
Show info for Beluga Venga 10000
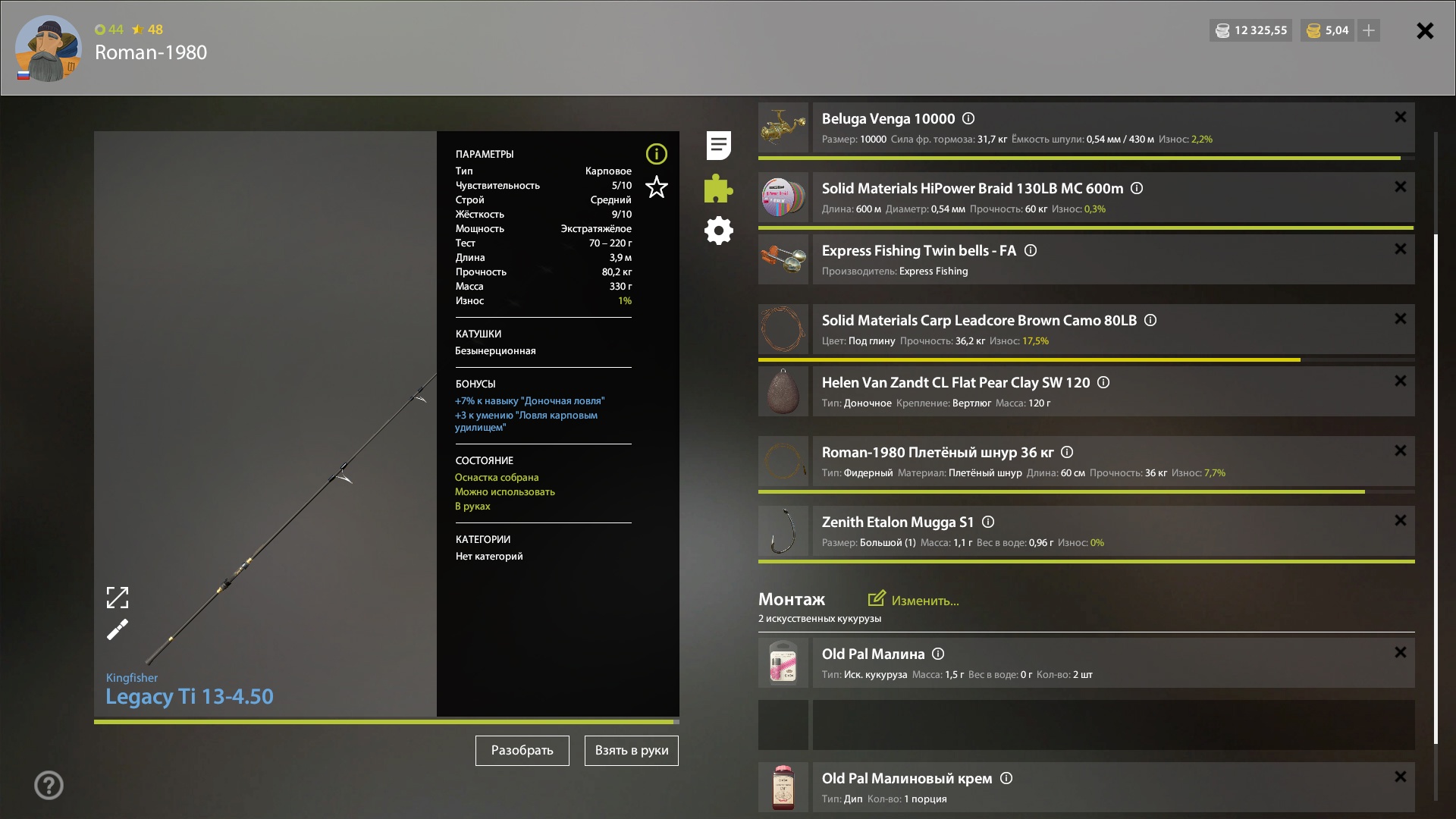click(968, 118)
